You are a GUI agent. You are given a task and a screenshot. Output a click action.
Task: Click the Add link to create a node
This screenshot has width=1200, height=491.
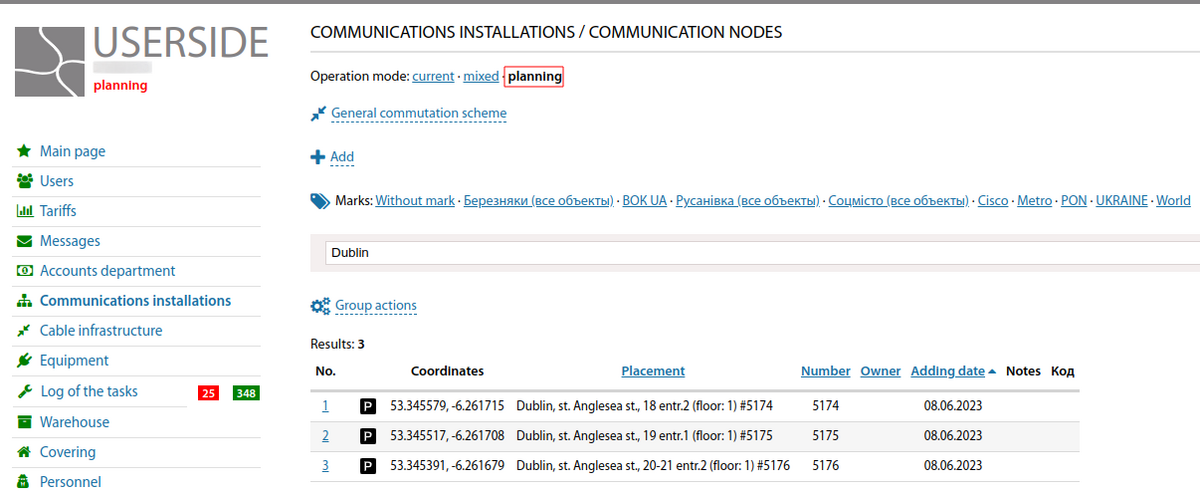coord(342,157)
